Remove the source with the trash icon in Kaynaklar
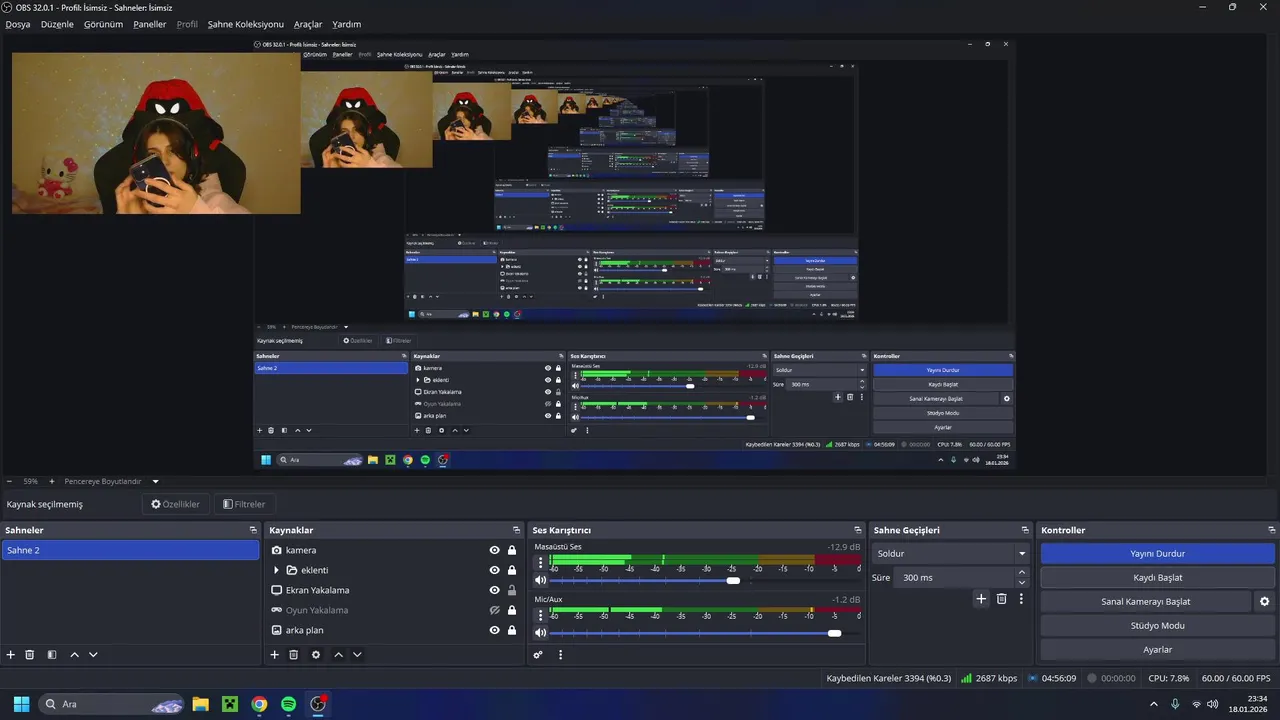The height and width of the screenshot is (720, 1280). click(294, 655)
